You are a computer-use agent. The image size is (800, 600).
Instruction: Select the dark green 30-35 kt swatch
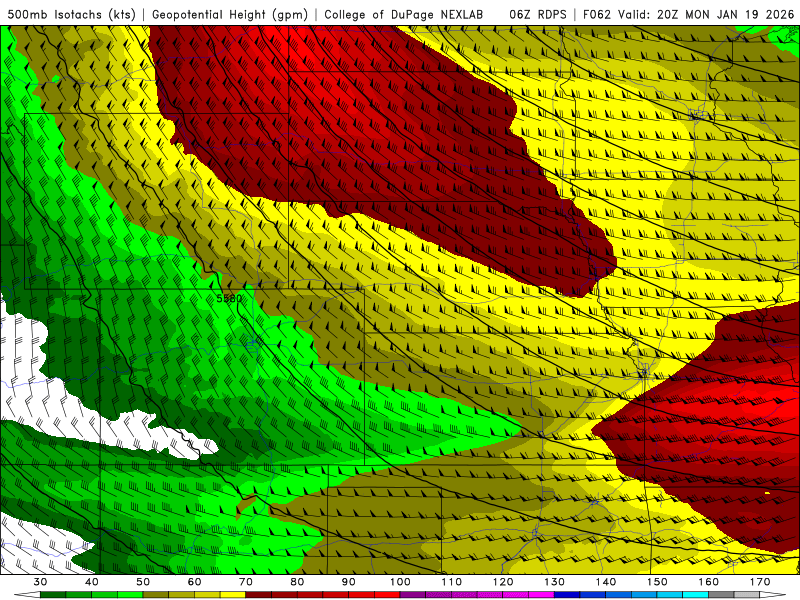pos(53,595)
